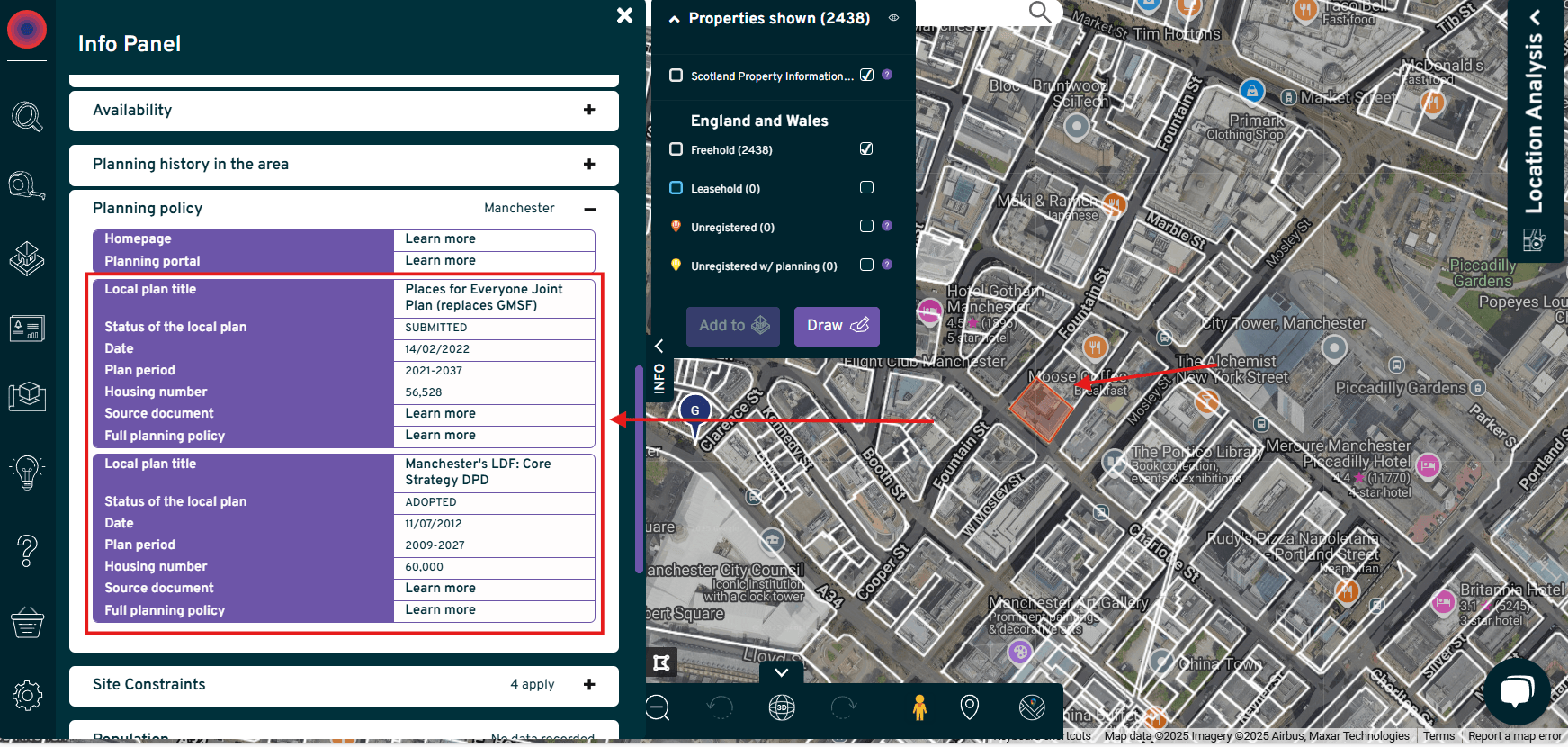The image size is (1568, 747).
Task: Click the app logo at top left
Action: click(27, 30)
